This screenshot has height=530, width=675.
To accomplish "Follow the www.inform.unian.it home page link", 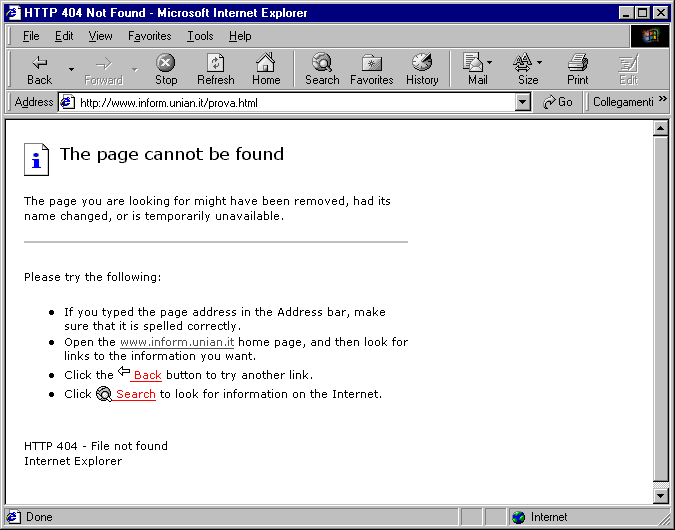I will 177,342.
